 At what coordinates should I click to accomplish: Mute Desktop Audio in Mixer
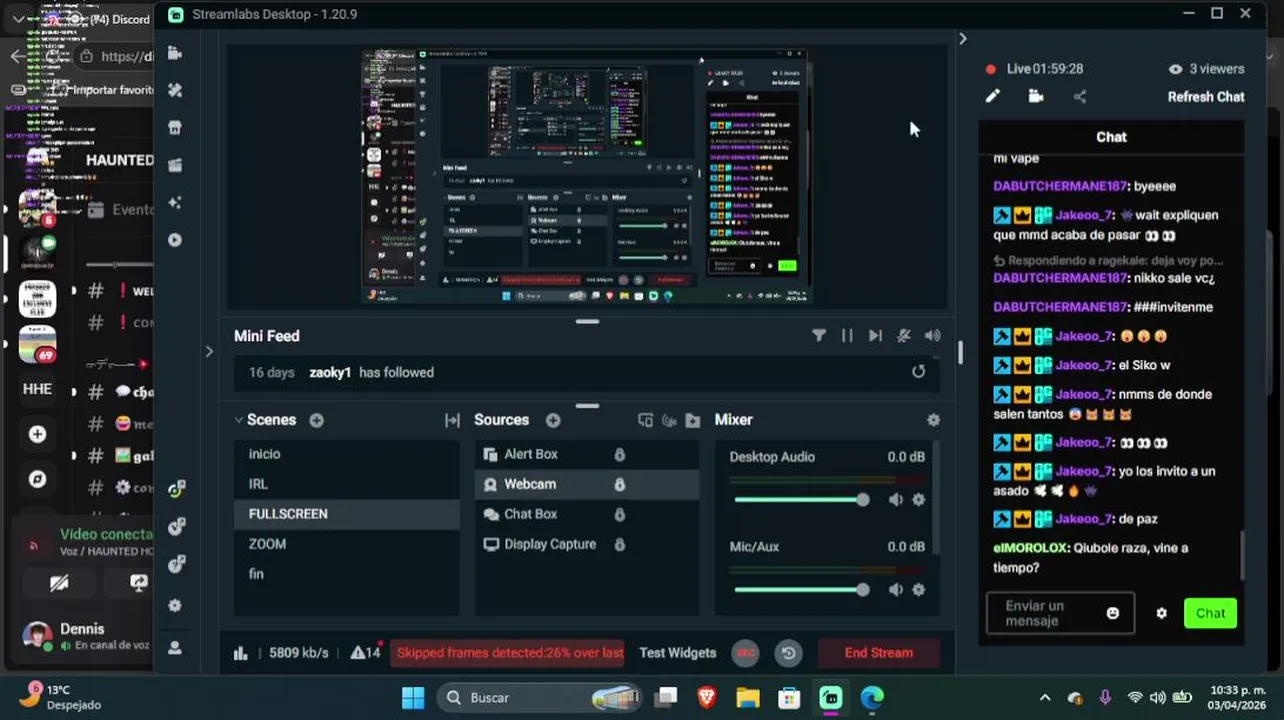896,500
